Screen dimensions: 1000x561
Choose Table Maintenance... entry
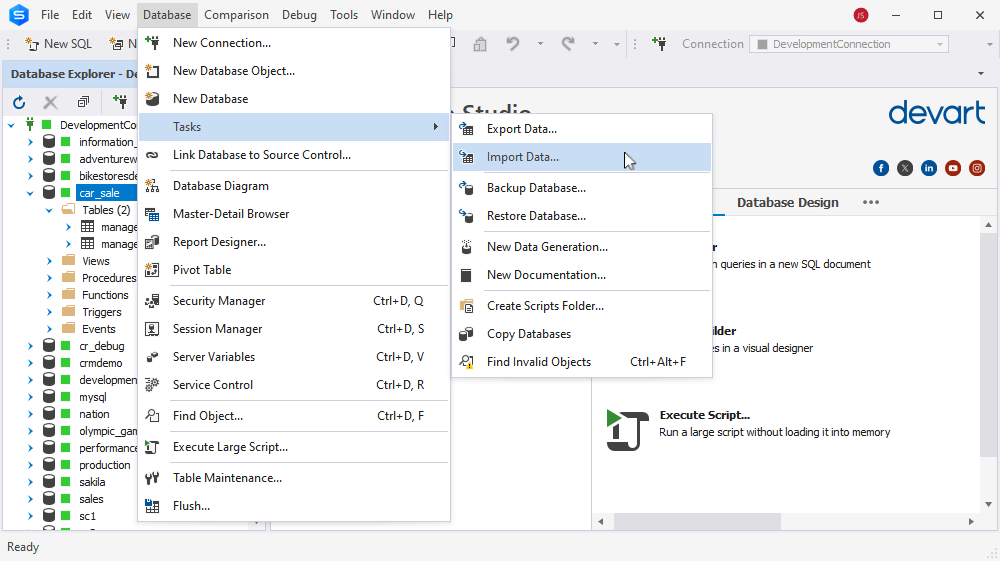[x=294, y=478]
